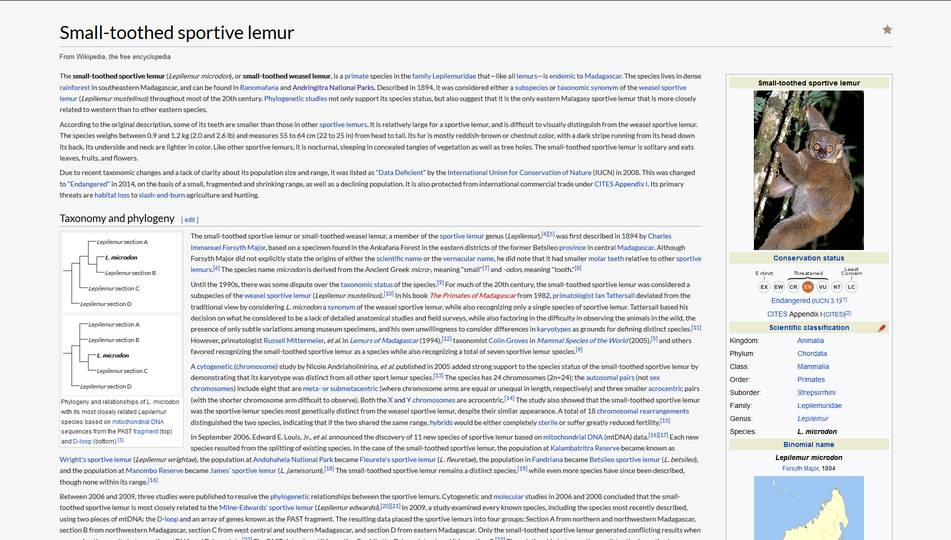Open the 'slash-and-burn' link
The image size is (951, 540).
coord(162,195)
